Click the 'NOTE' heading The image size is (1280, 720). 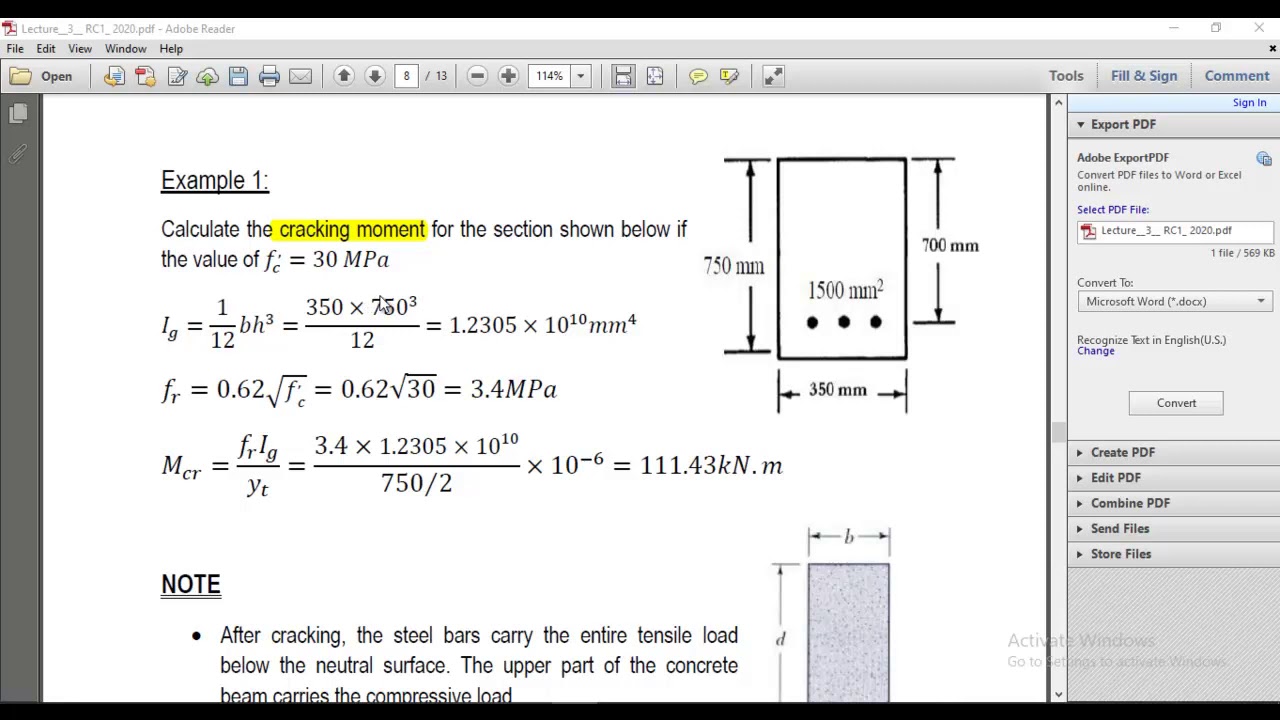pyautogui.click(x=191, y=585)
